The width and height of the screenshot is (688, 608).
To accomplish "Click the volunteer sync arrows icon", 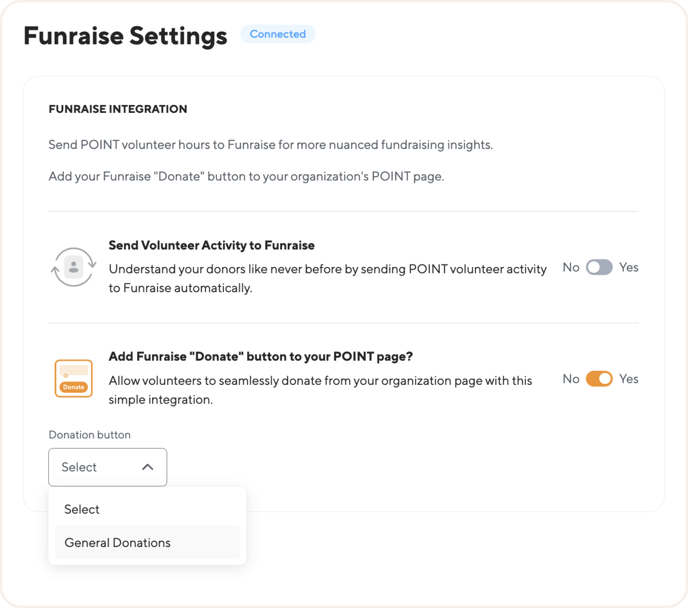I will [74, 267].
